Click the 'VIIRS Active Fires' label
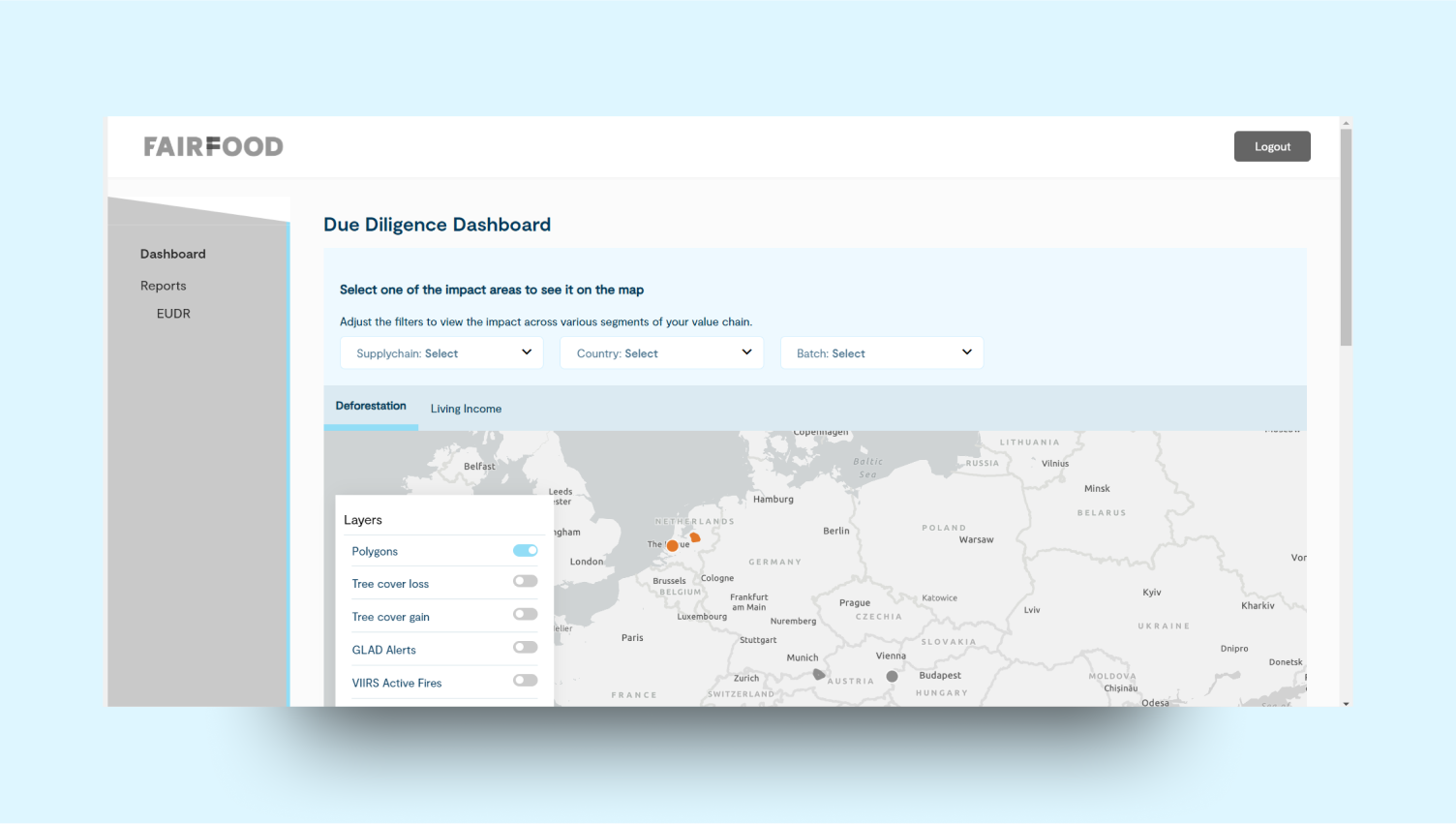Viewport: 1456px width, 824px height. (x=396, y=683)
